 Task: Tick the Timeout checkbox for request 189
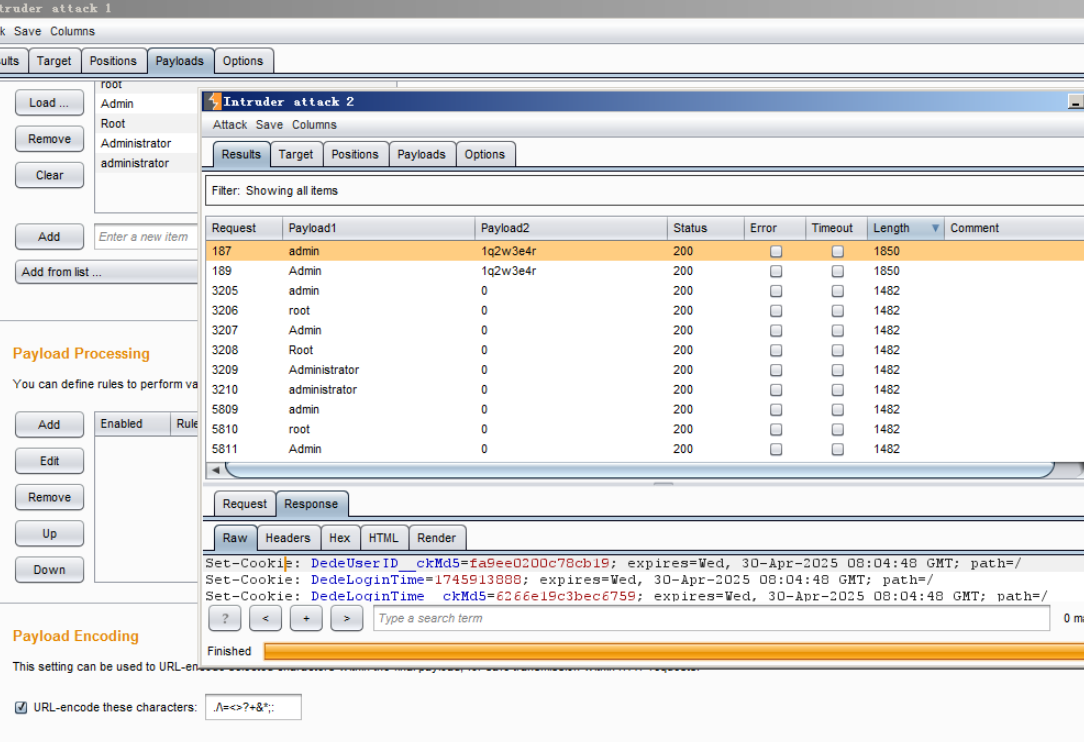pos(838,271)
